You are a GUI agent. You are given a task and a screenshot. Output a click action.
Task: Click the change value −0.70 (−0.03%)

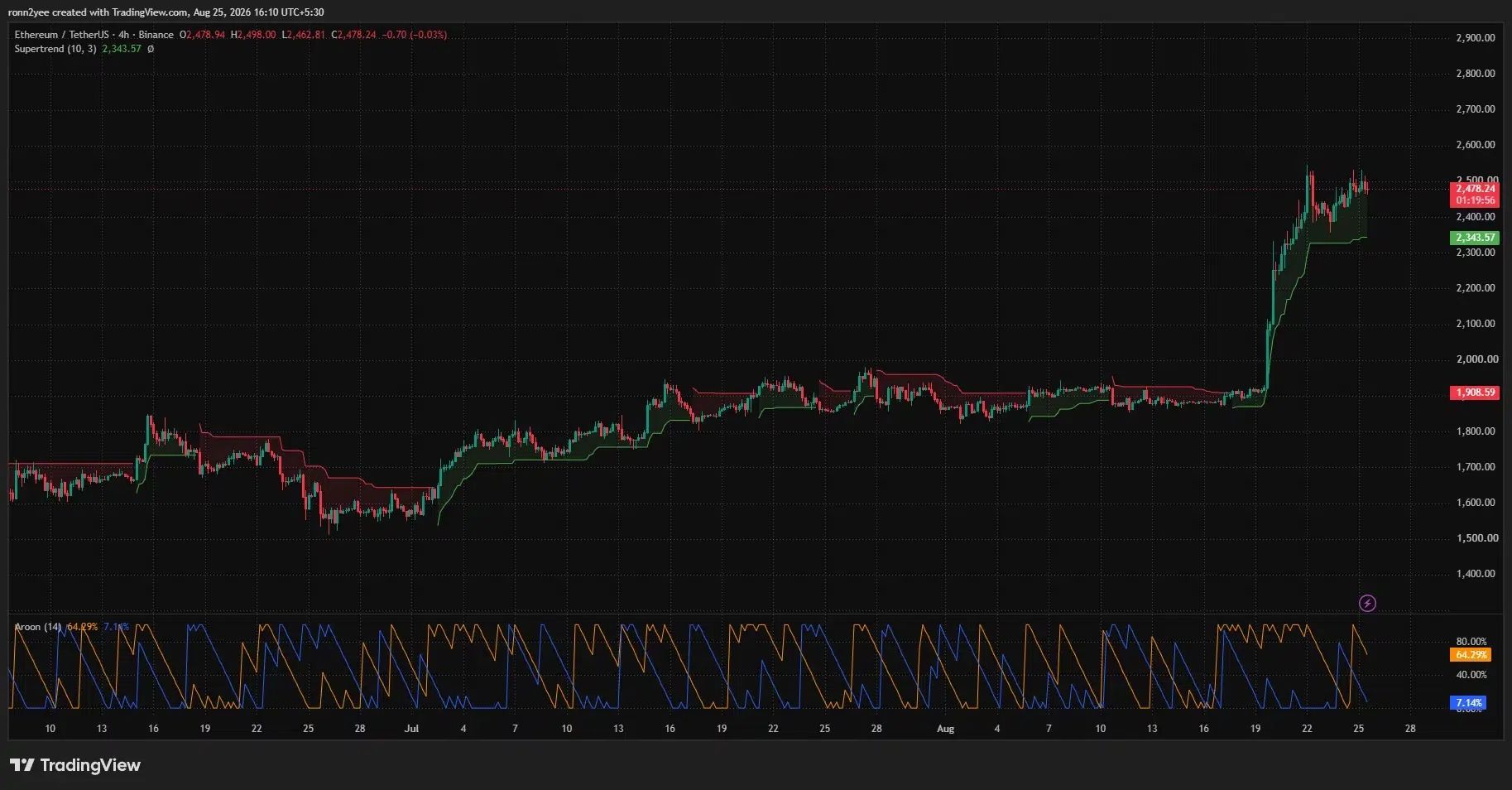415,35
